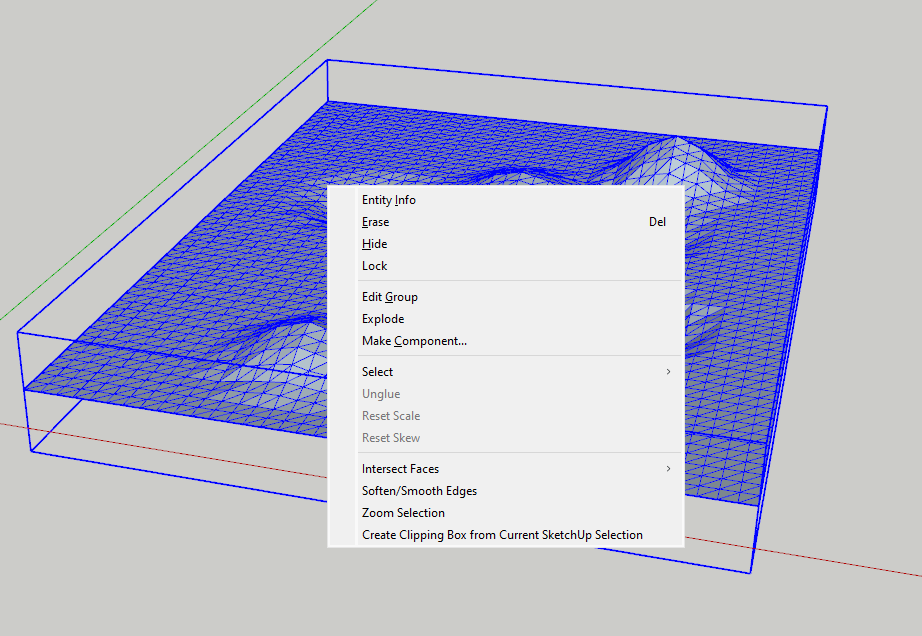The image size is (922, 636).
Task: Pick Zoom Selection from the menu
Action: 403,513
